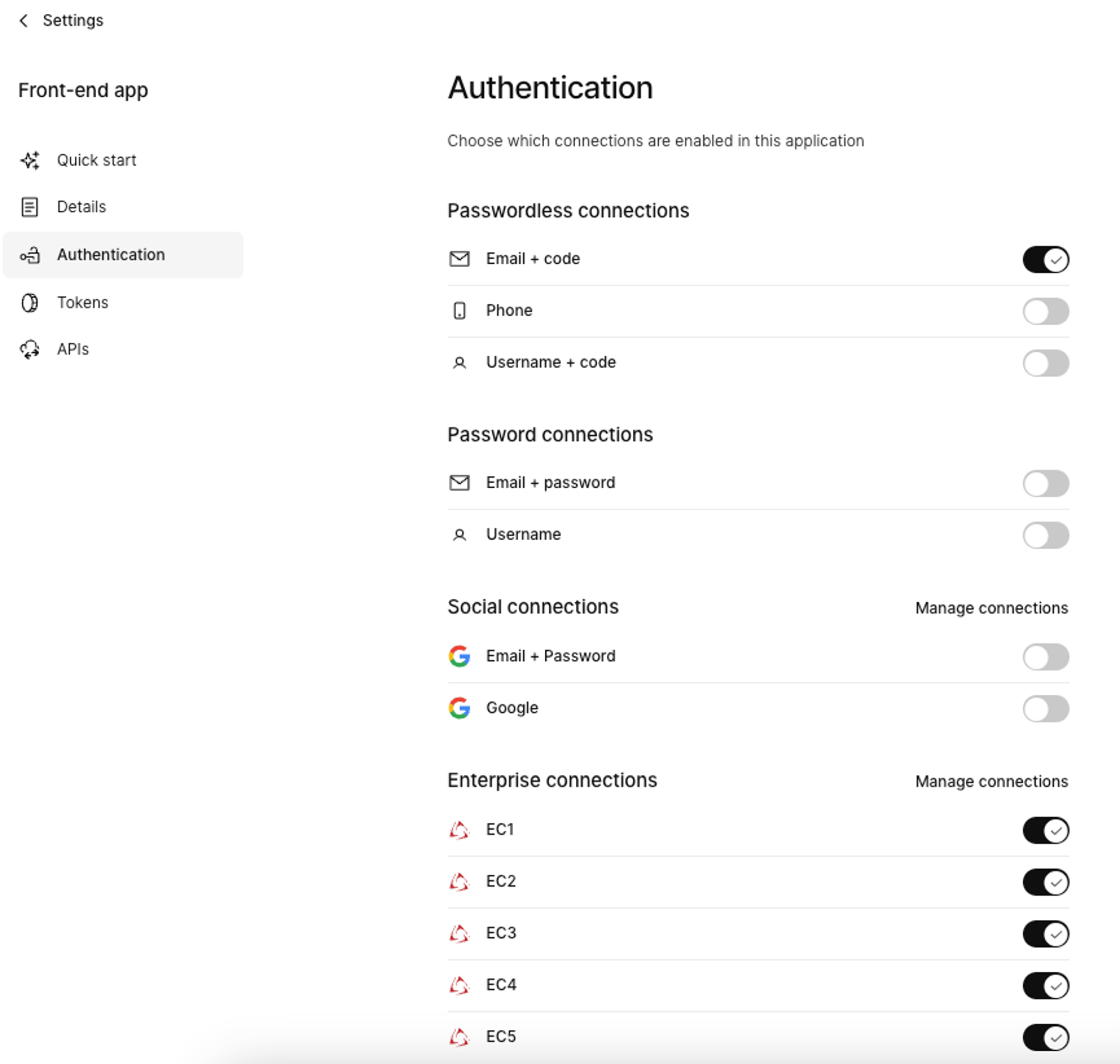Click the Authentication sidebar icon
The image size is (1120, 1064).
[x=30, y=255]
